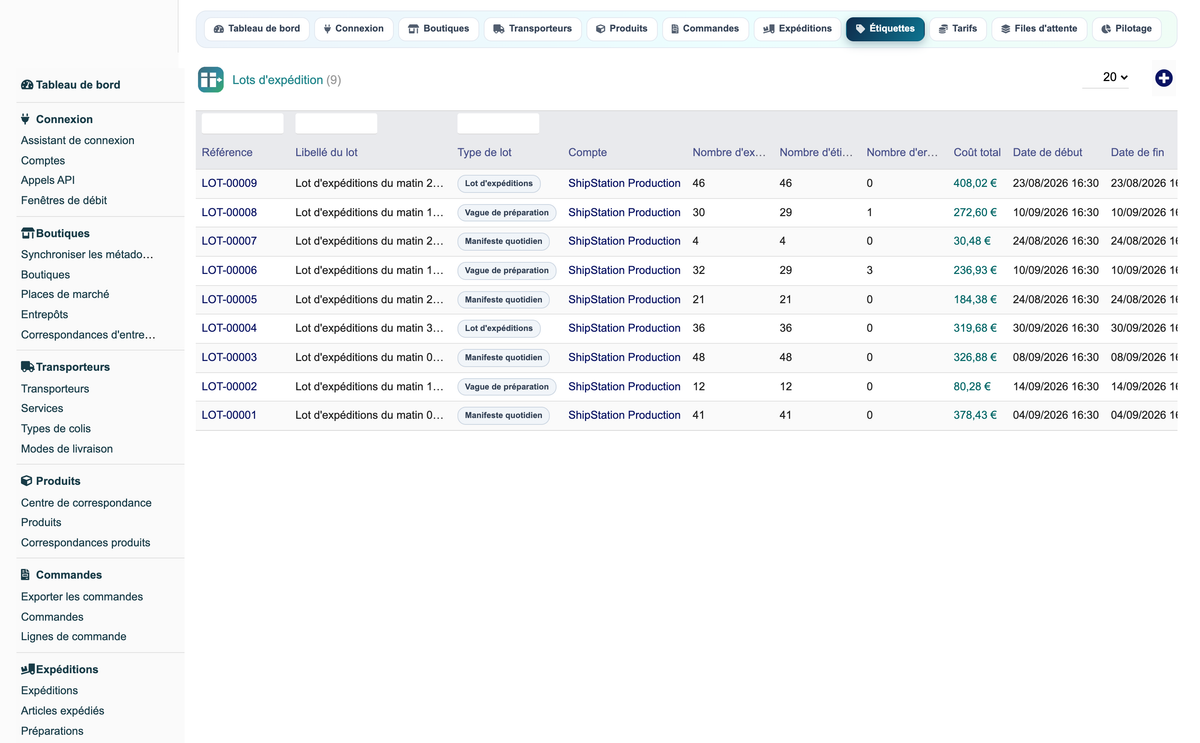Open Places de marché in sidebar
Viewport: 1200px width, 743px height.
tap(65, 295)
